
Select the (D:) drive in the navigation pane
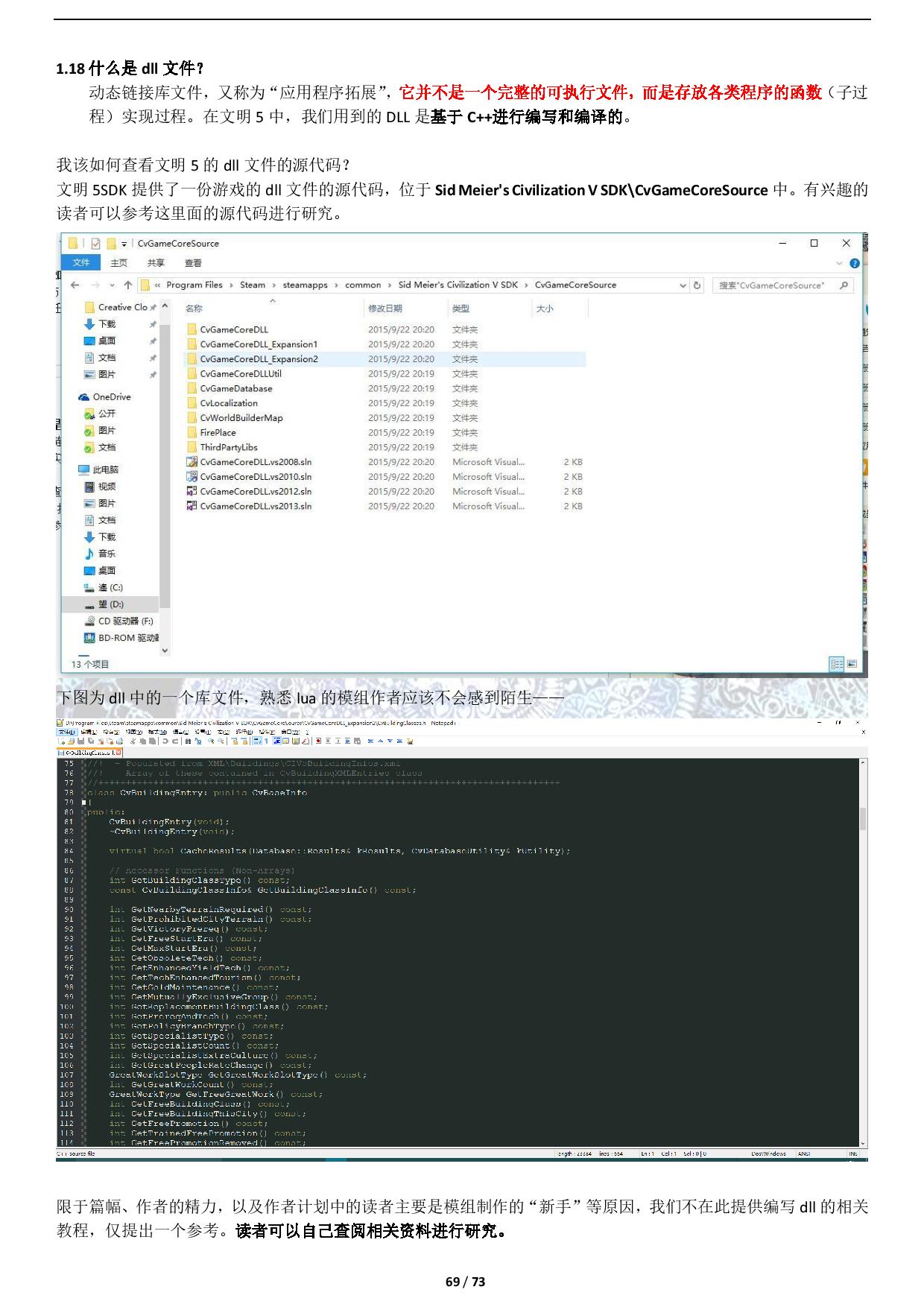tap(111, 604)
